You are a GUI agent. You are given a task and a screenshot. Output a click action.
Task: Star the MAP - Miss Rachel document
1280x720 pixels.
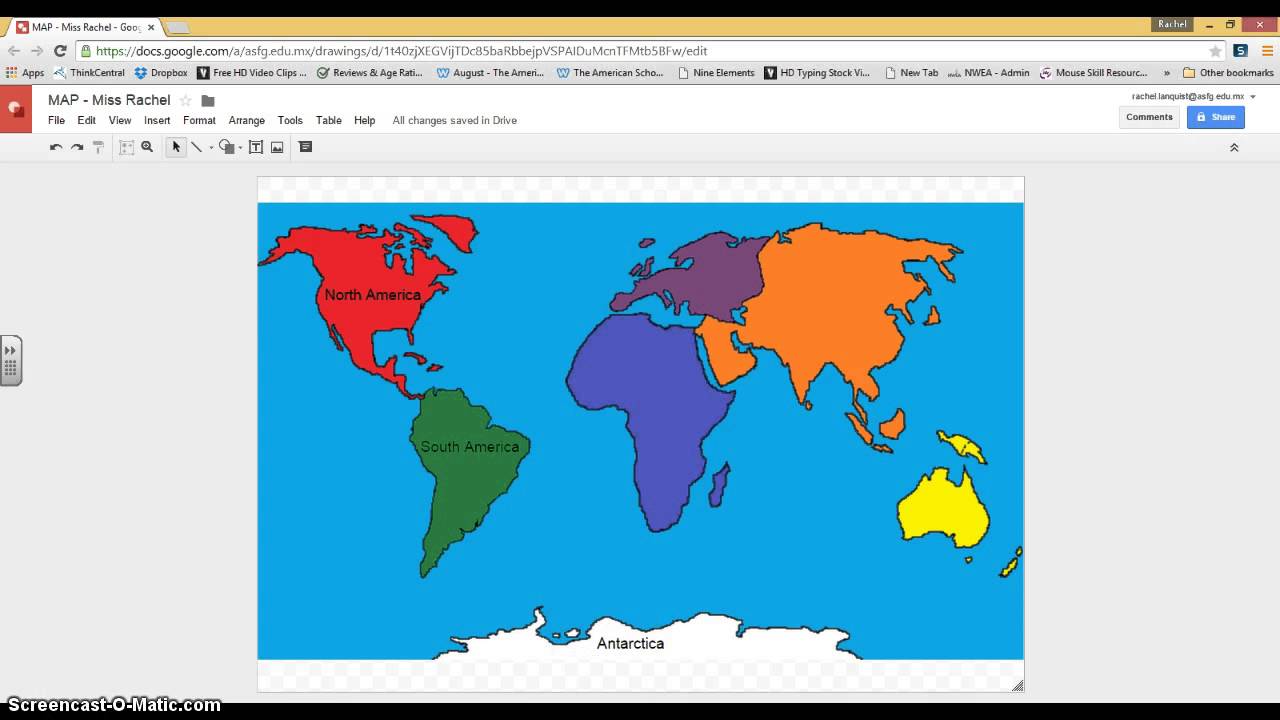click(184, 99)
